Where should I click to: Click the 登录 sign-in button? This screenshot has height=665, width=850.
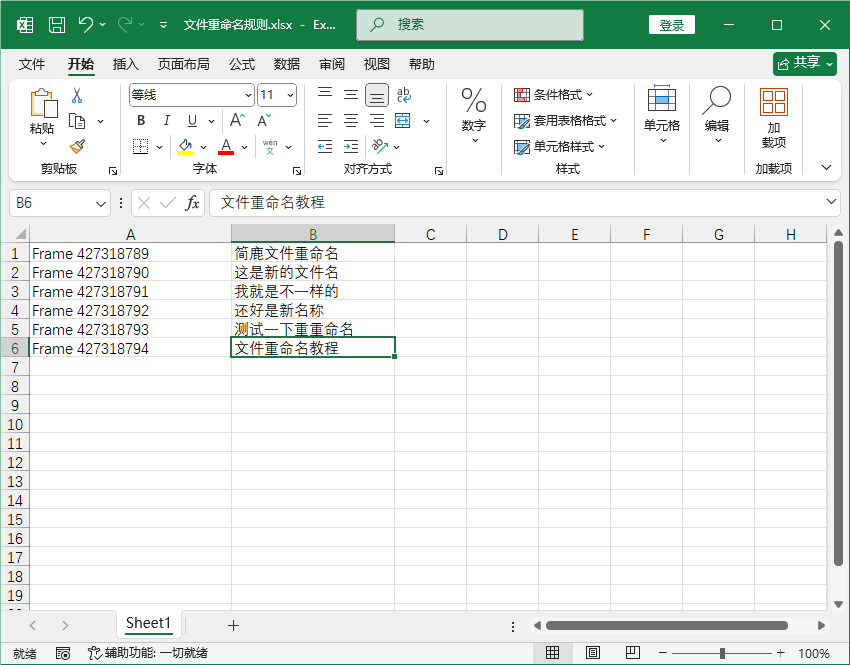pos(671,24)
